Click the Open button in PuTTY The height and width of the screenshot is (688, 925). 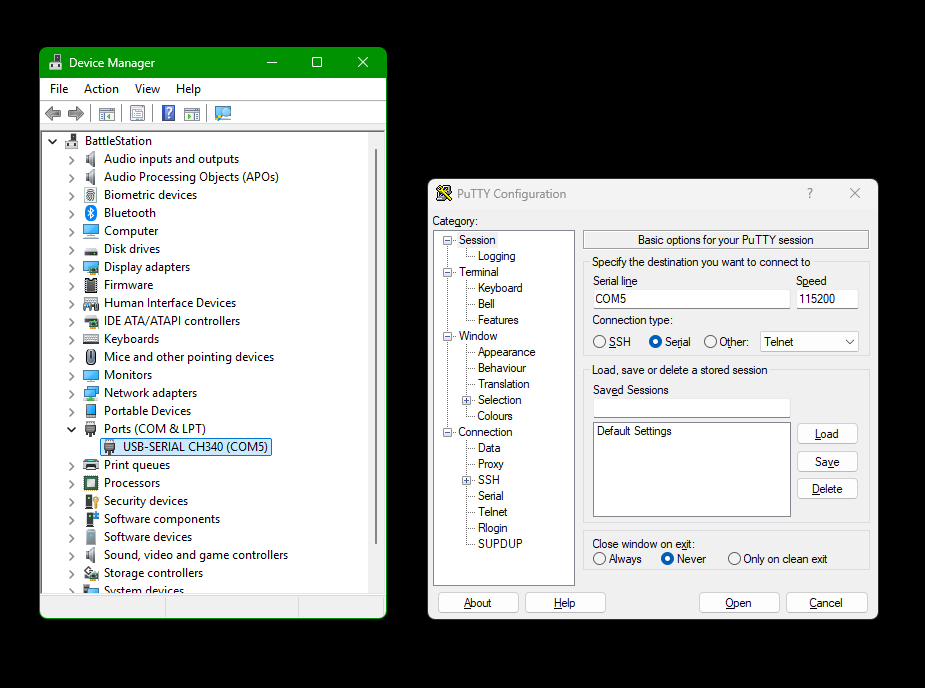pos(739,603)
